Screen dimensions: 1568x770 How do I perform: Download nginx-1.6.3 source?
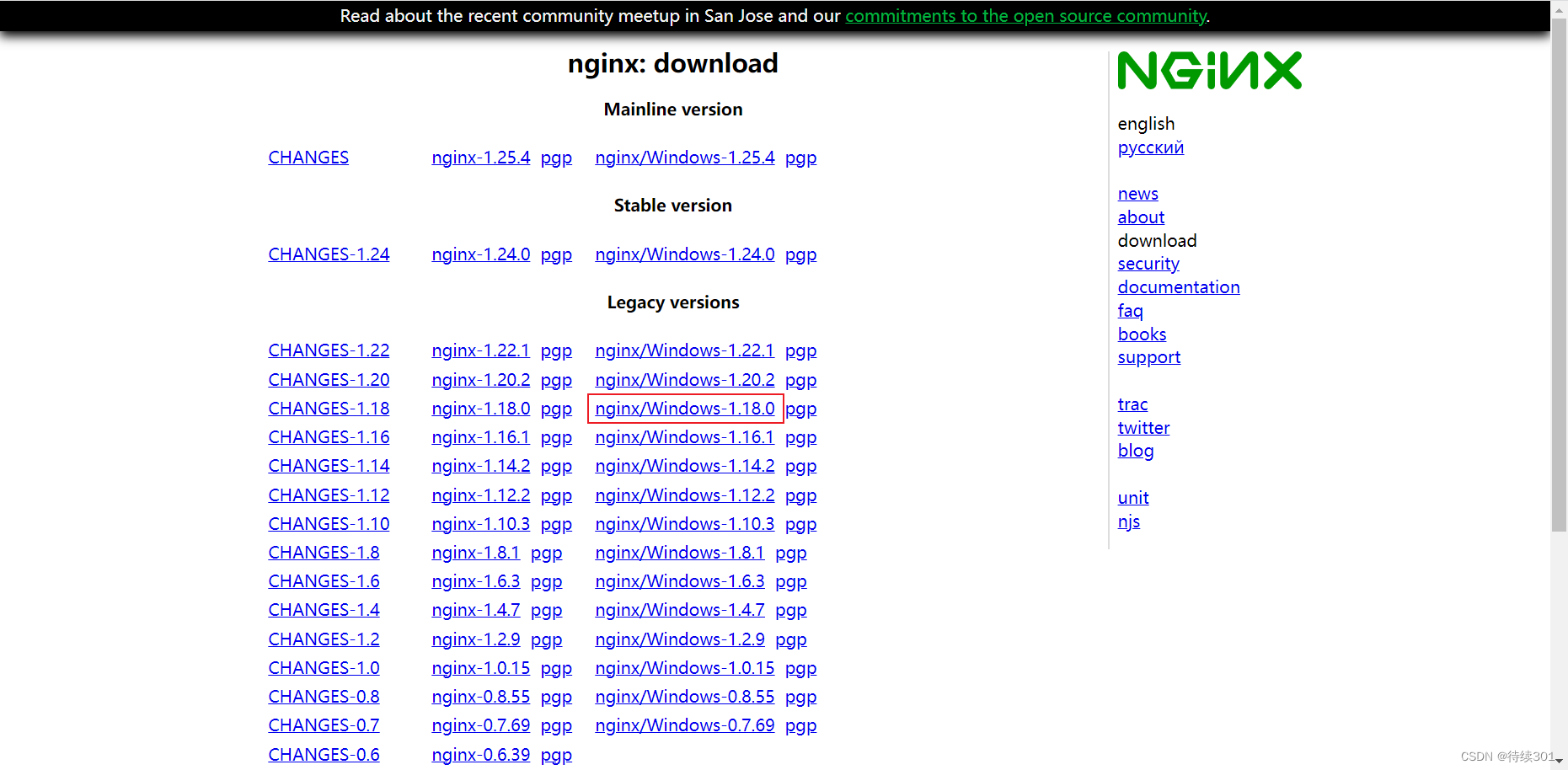click(476, 581)
